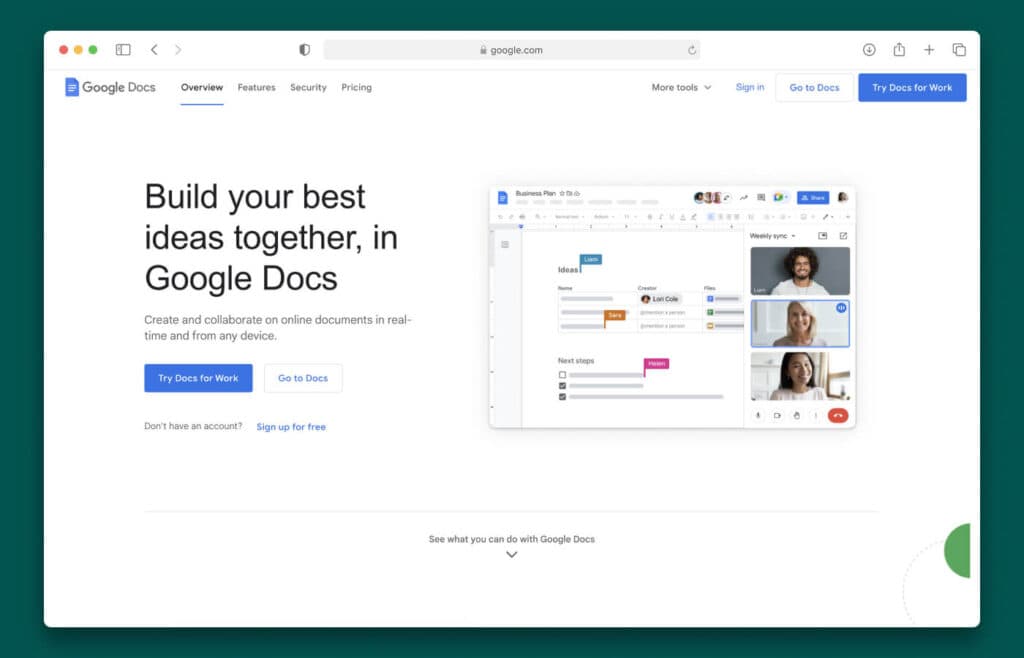This screenshot has height=658, width=1024.
Task: Follow the 'Sign up for free' link
Action: tap(291, 427)
